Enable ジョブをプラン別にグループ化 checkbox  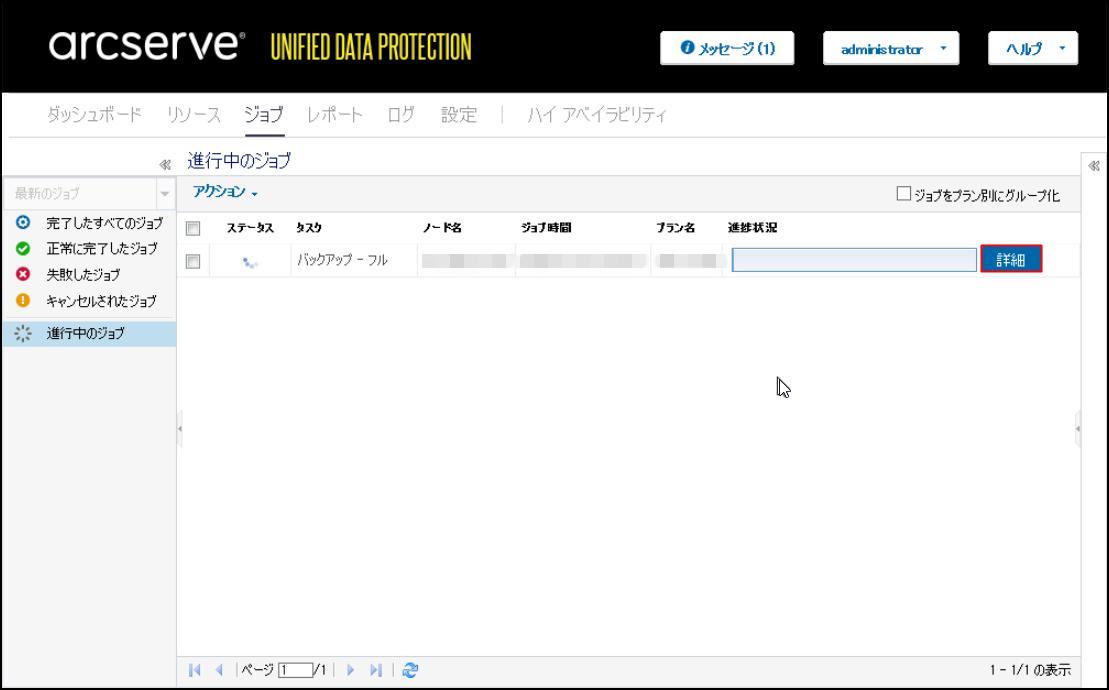click(904, 195)
